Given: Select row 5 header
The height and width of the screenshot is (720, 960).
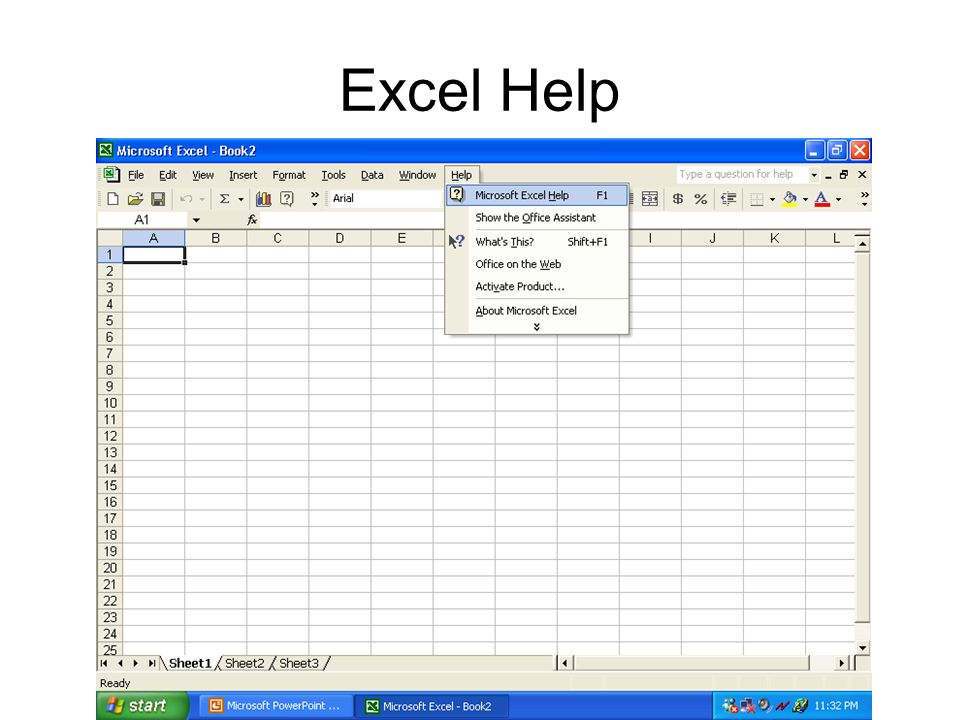Looking at the screenshot, I should click(110, 320).
